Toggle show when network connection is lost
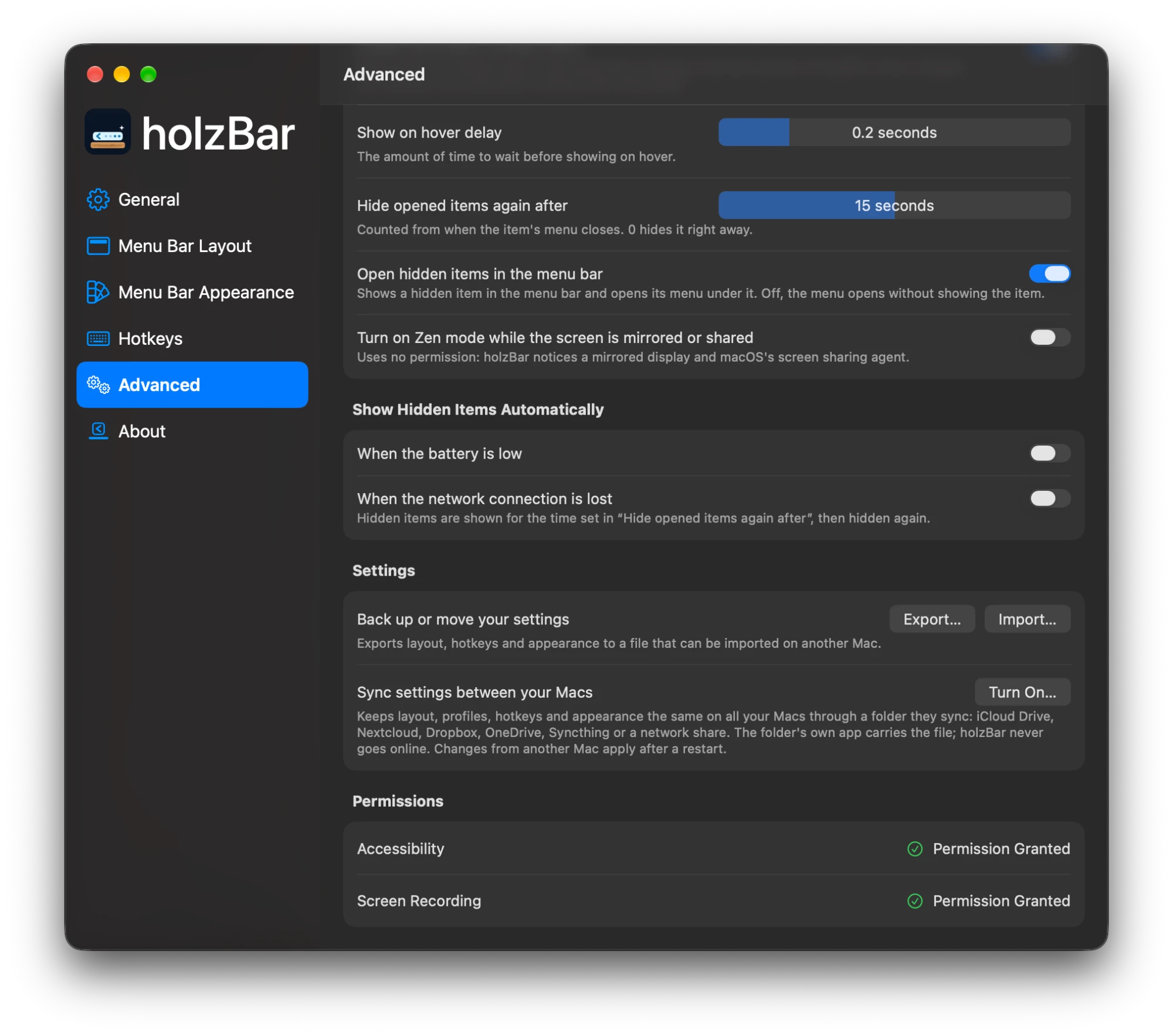 1050,498
